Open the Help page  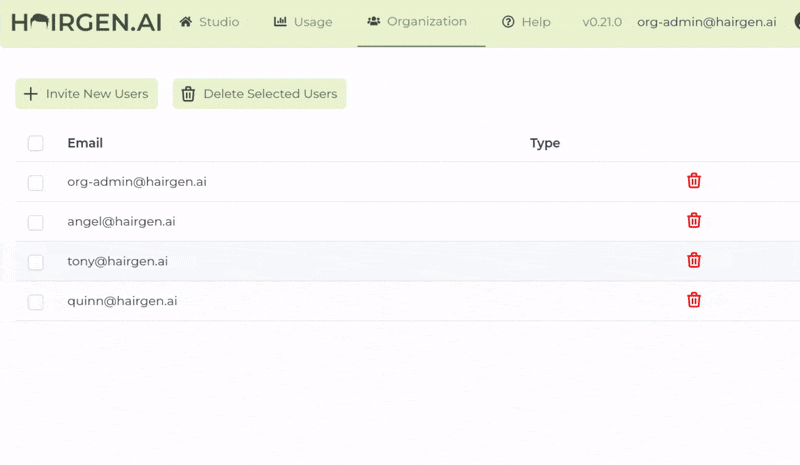point(526,22)
